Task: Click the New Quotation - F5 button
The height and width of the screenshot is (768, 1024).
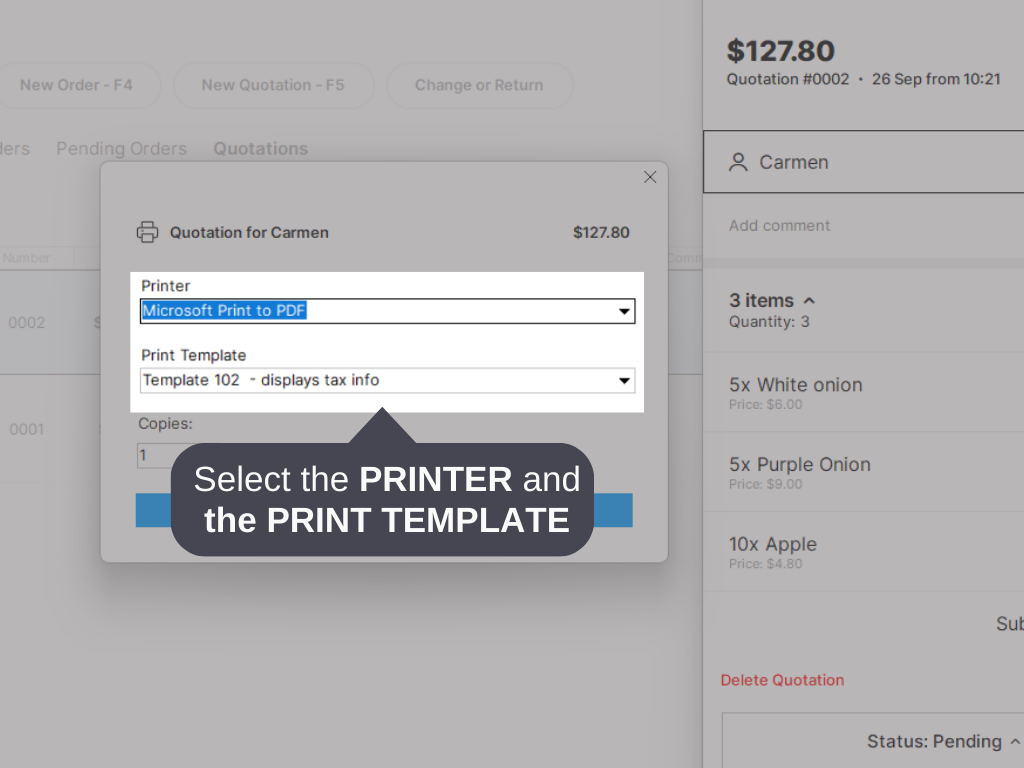Action: [x=273, y=85]
